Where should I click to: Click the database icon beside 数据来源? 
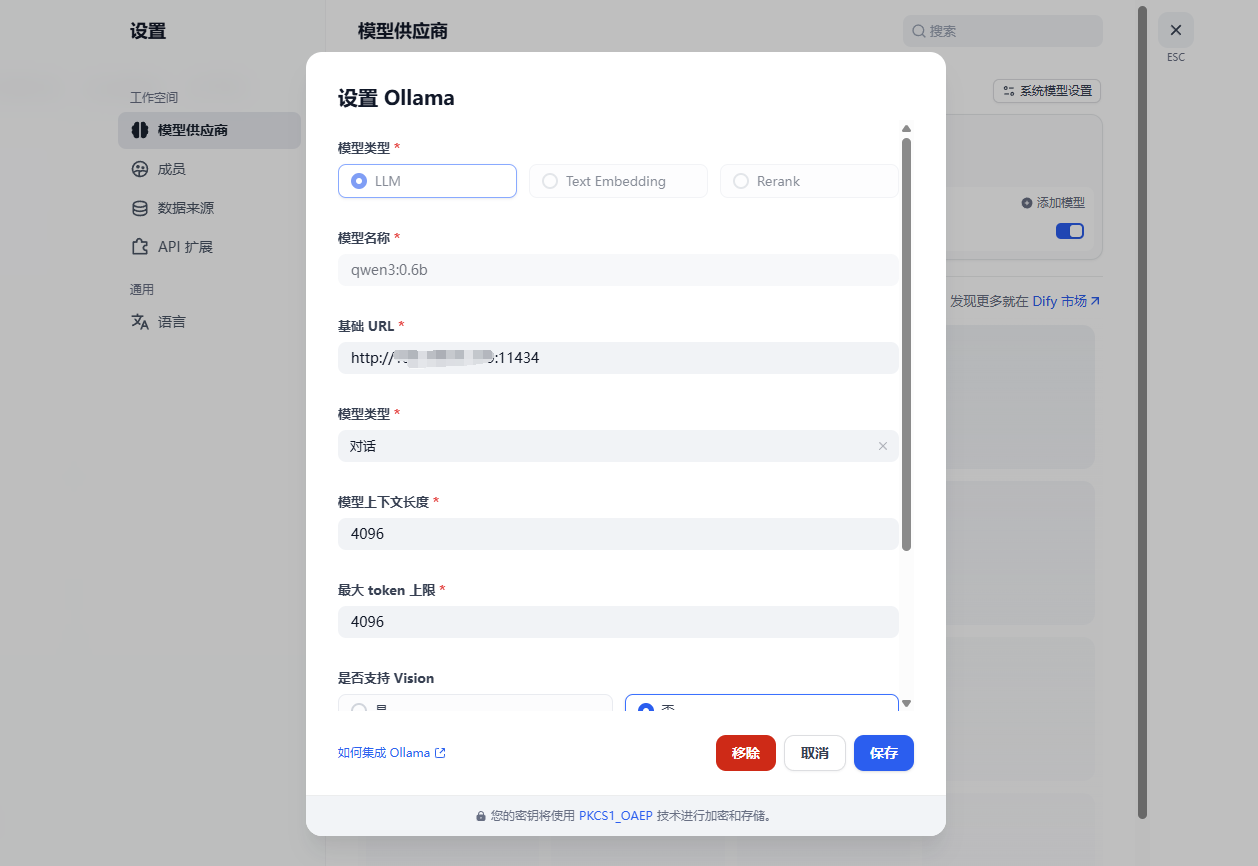[140, 208]
